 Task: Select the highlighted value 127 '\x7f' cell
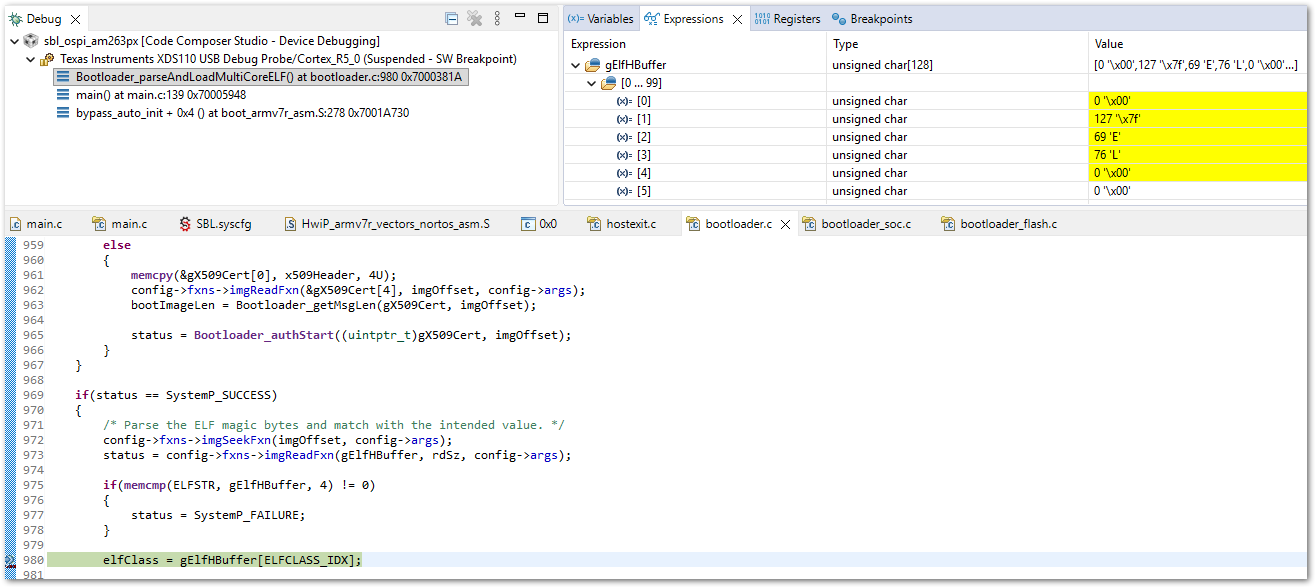[1196, 119]
